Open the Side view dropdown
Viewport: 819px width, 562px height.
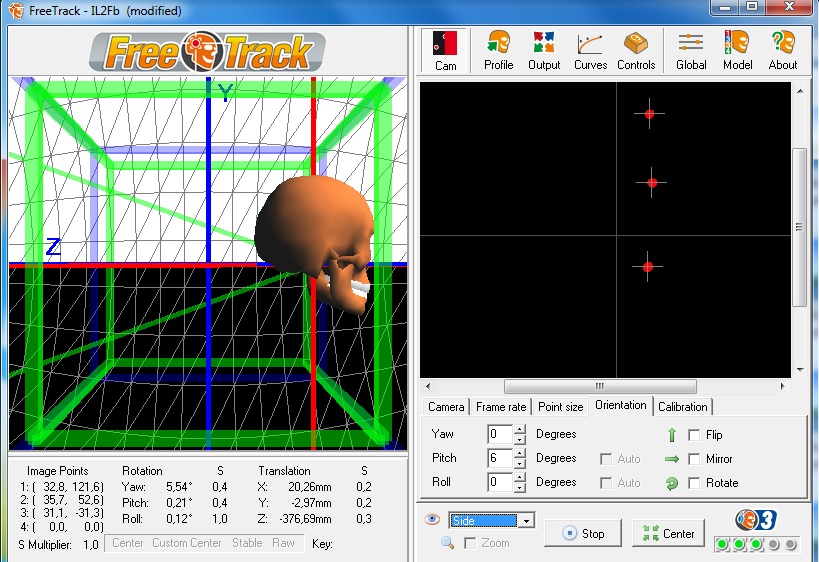[x=526, y=520]
